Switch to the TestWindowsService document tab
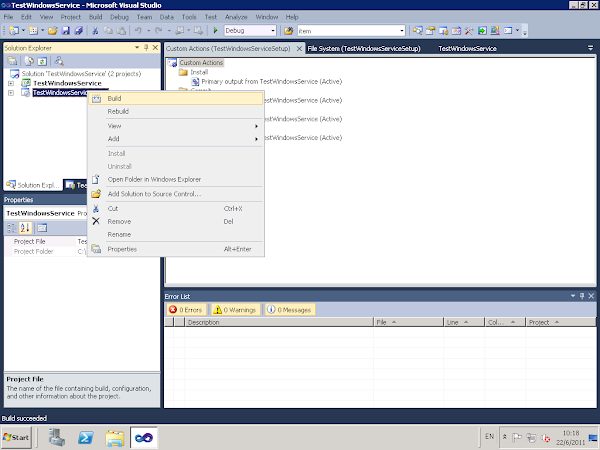The width and height of the screenshot is (600, 450). click(x=467, y=49)
